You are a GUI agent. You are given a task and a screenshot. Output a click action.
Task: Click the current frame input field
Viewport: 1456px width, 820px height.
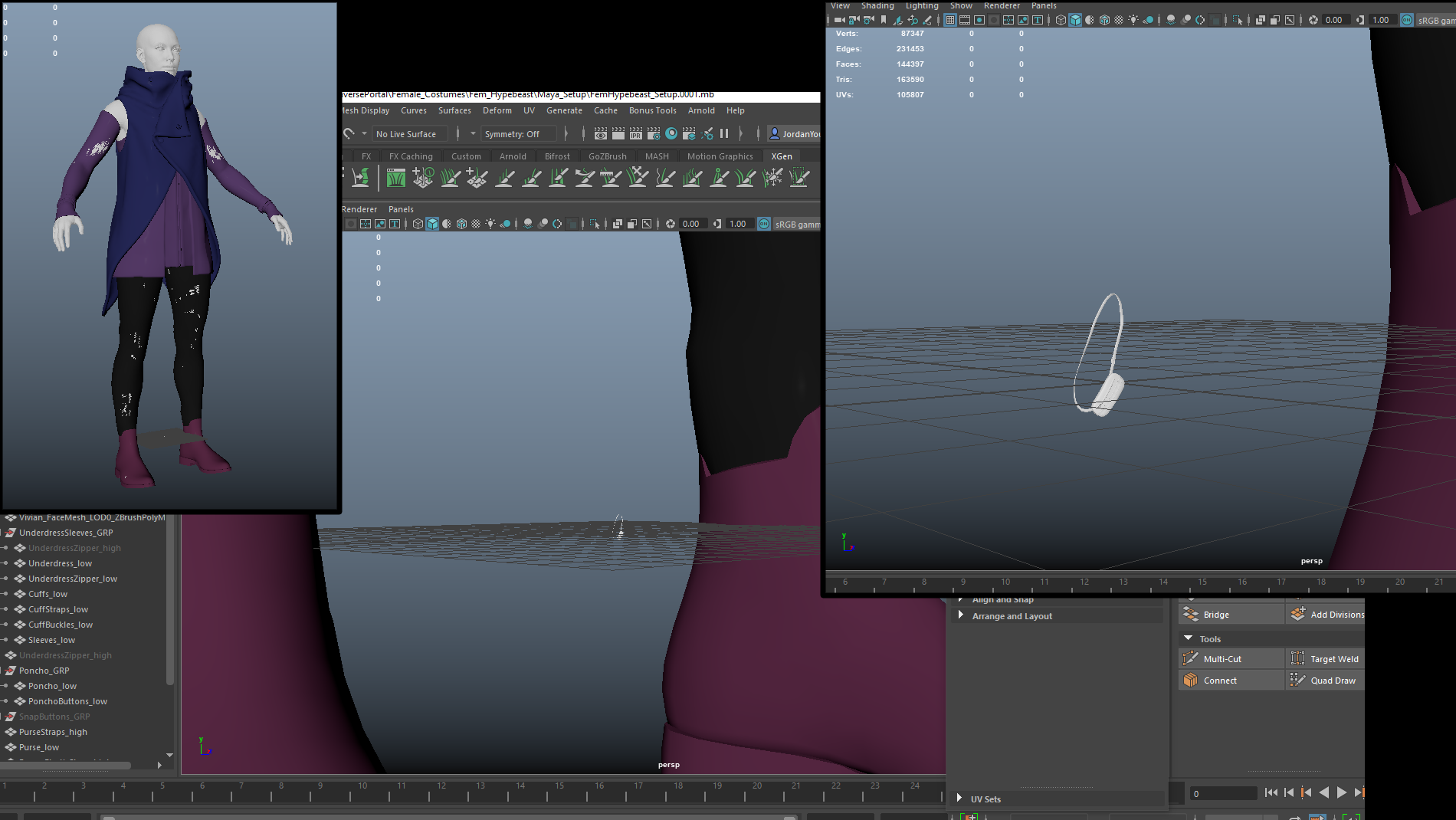coord(1222,793)
